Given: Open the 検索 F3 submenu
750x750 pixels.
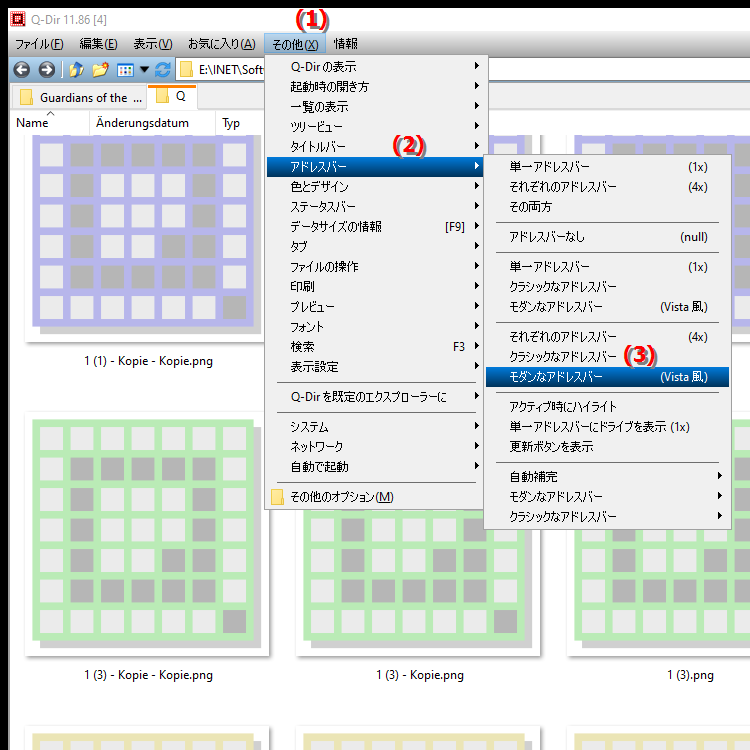Looking at the screenshot, I should [375, 347].
